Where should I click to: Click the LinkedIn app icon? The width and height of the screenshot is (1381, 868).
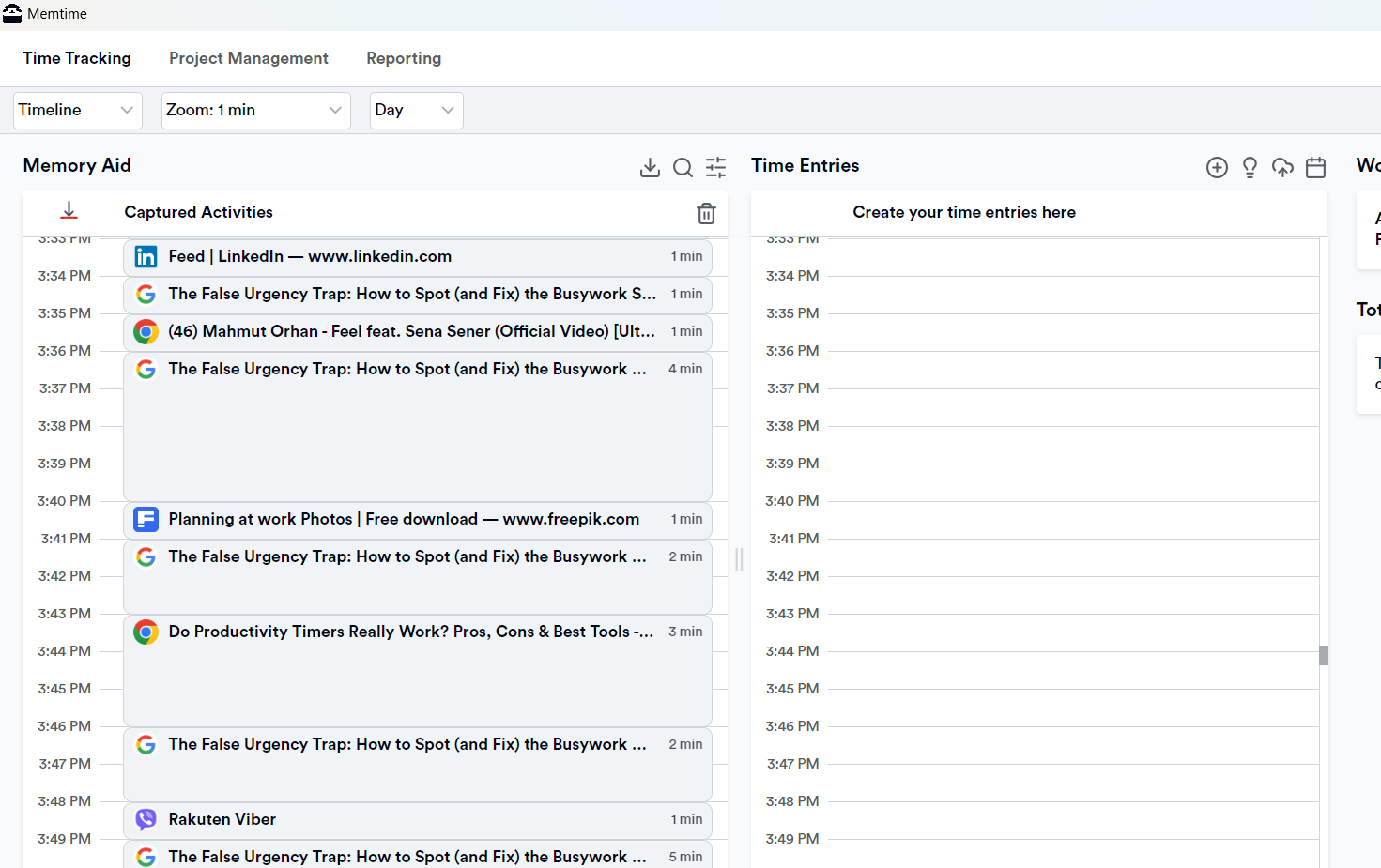coord(146,257)
